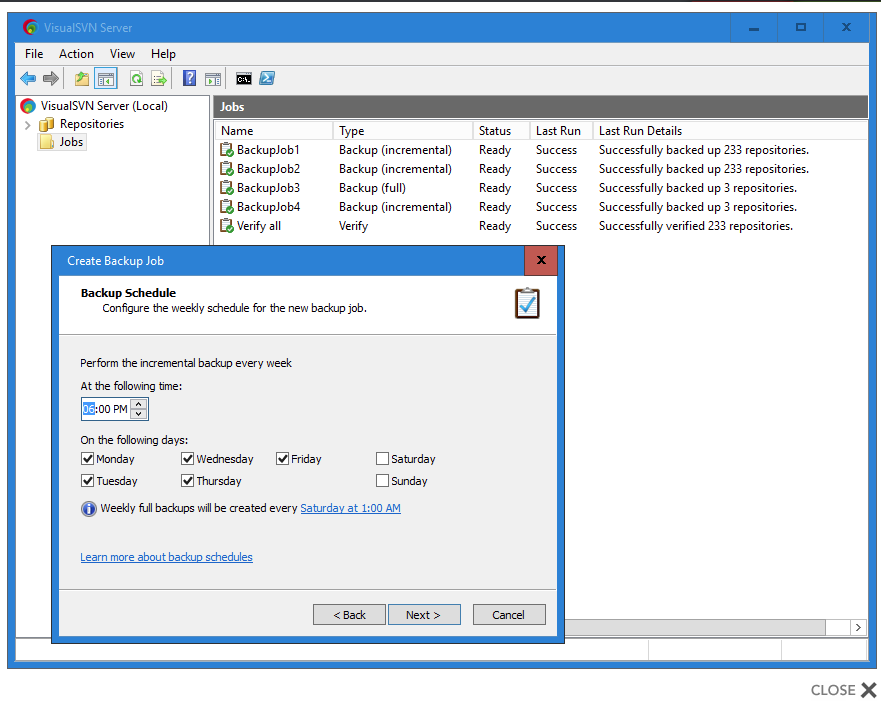Click the CLOSE label below the window
This screenshot has width=881, height=709.
tap(833, 690)
